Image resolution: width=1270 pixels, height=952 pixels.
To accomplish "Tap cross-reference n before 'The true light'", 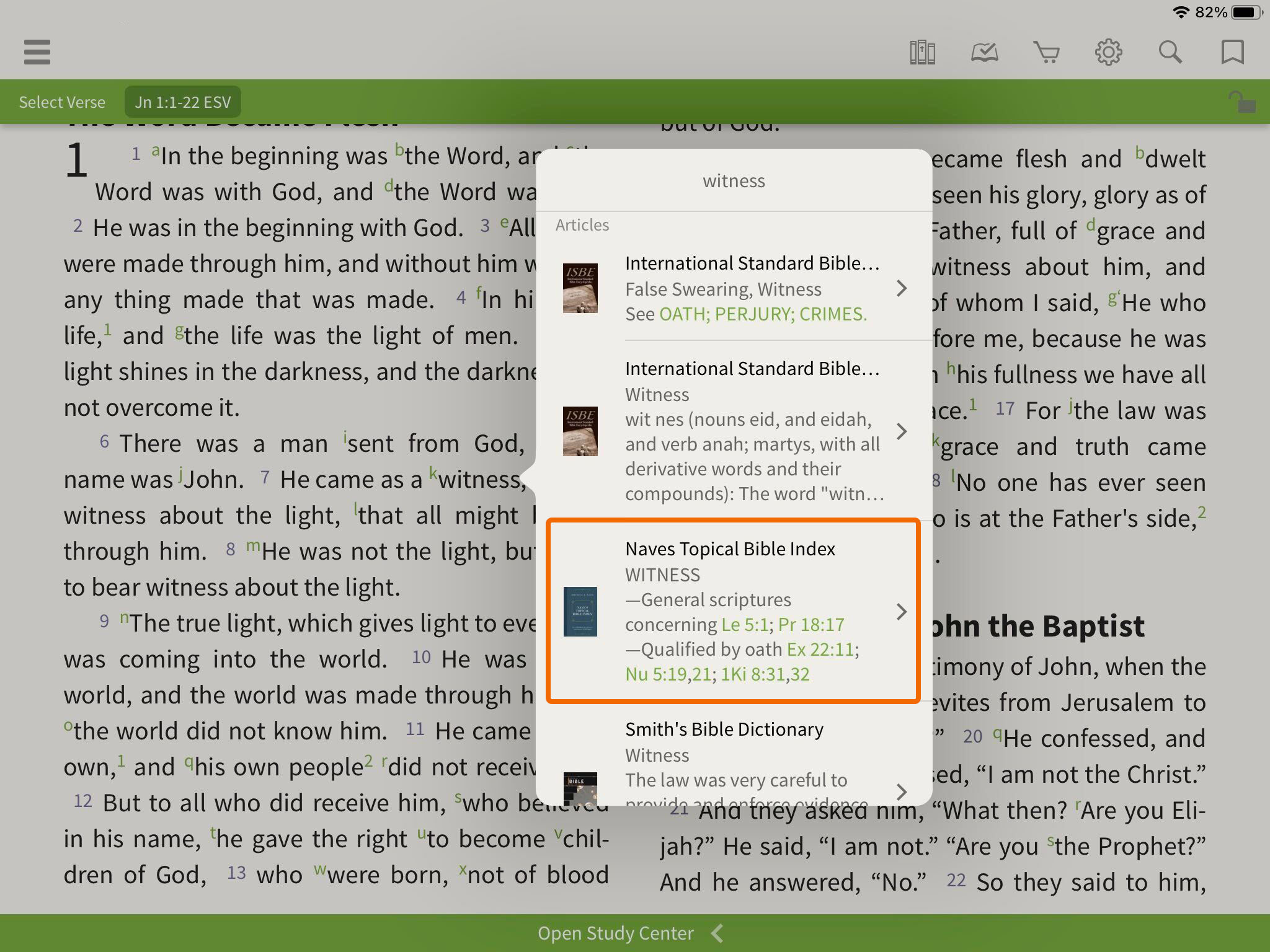I will pyautogui.click(x=124, y=618).
